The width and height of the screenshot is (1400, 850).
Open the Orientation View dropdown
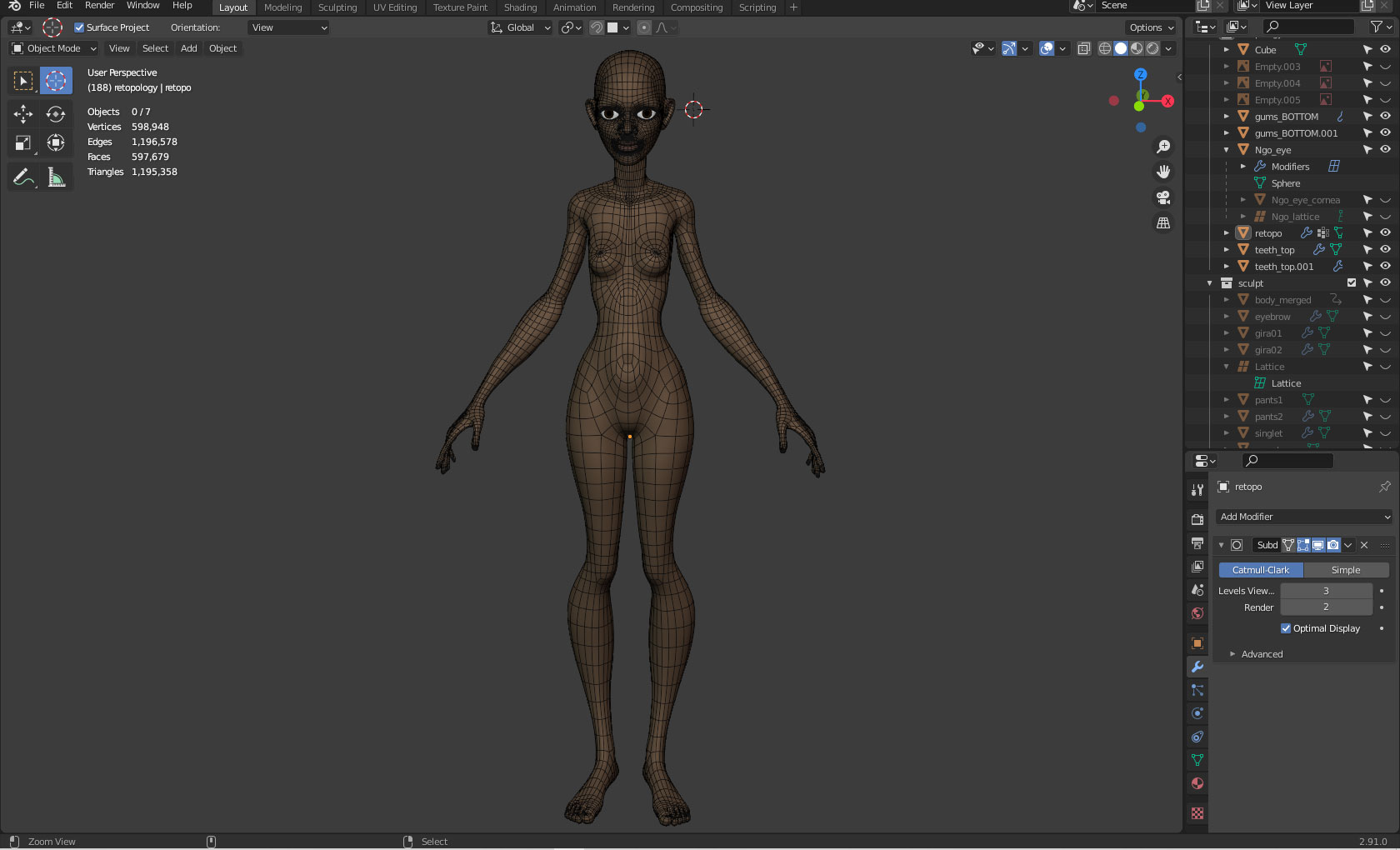[x=288, y=27]
